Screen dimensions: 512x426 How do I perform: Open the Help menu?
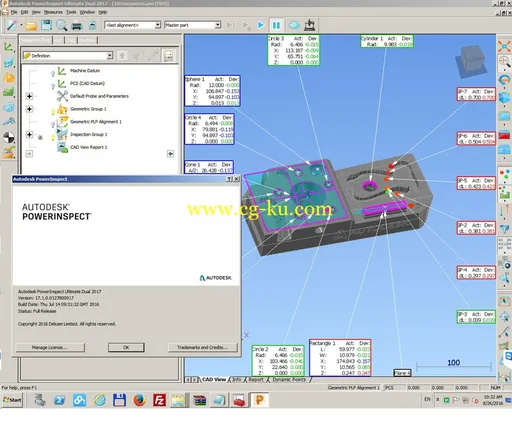pos(103,12)
